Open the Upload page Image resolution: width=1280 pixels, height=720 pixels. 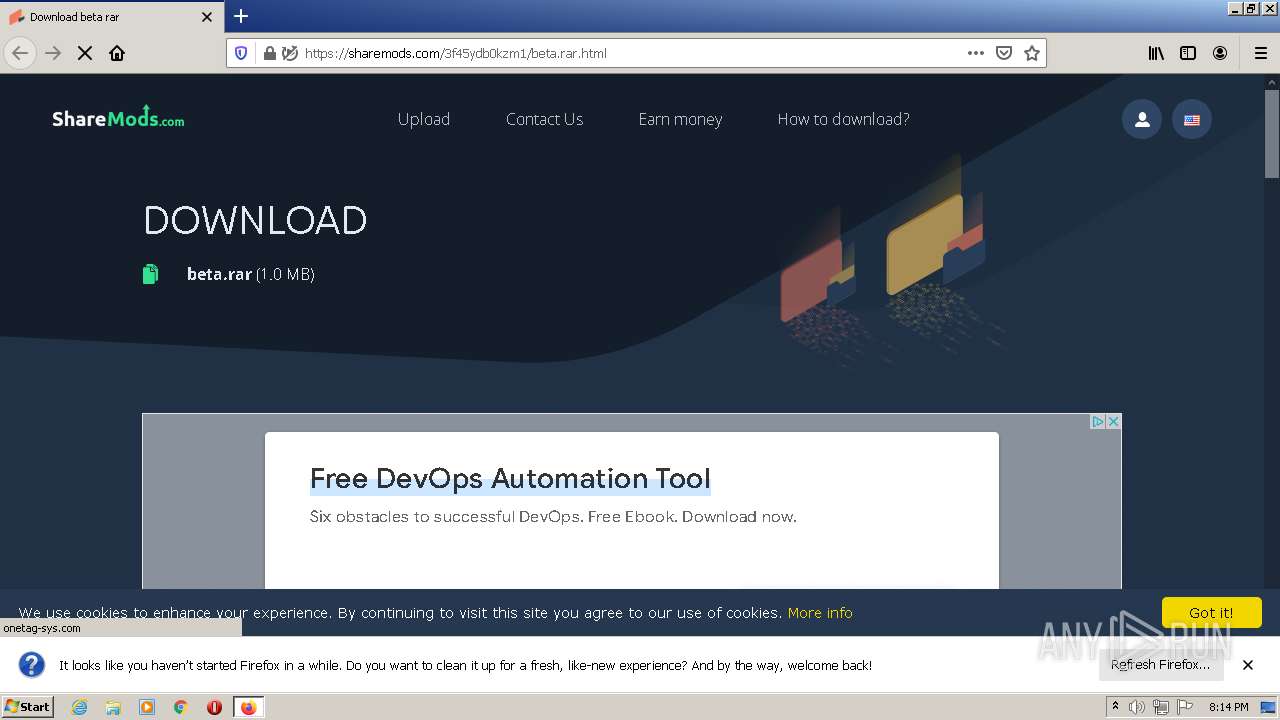[424, 119]
